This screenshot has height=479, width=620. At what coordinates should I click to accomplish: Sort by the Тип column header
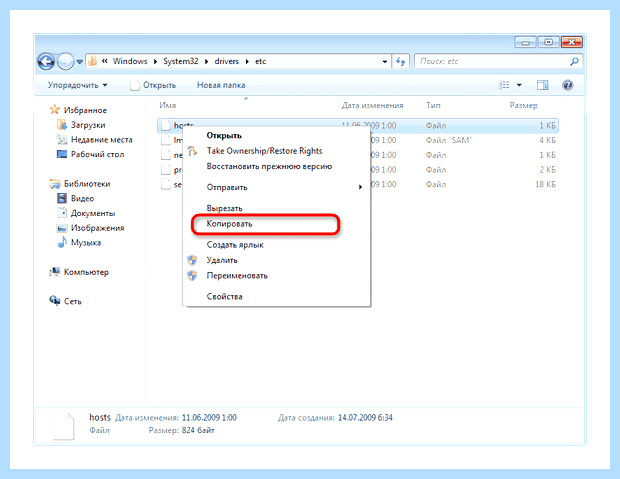point(433,105)
